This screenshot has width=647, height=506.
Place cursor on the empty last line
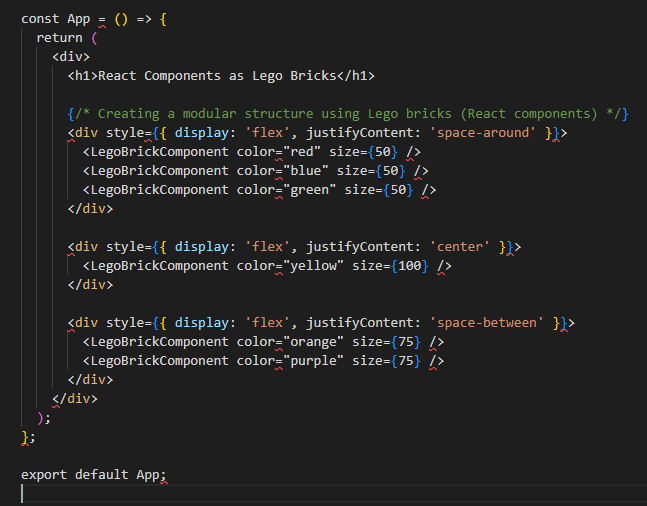click(324, 494)
